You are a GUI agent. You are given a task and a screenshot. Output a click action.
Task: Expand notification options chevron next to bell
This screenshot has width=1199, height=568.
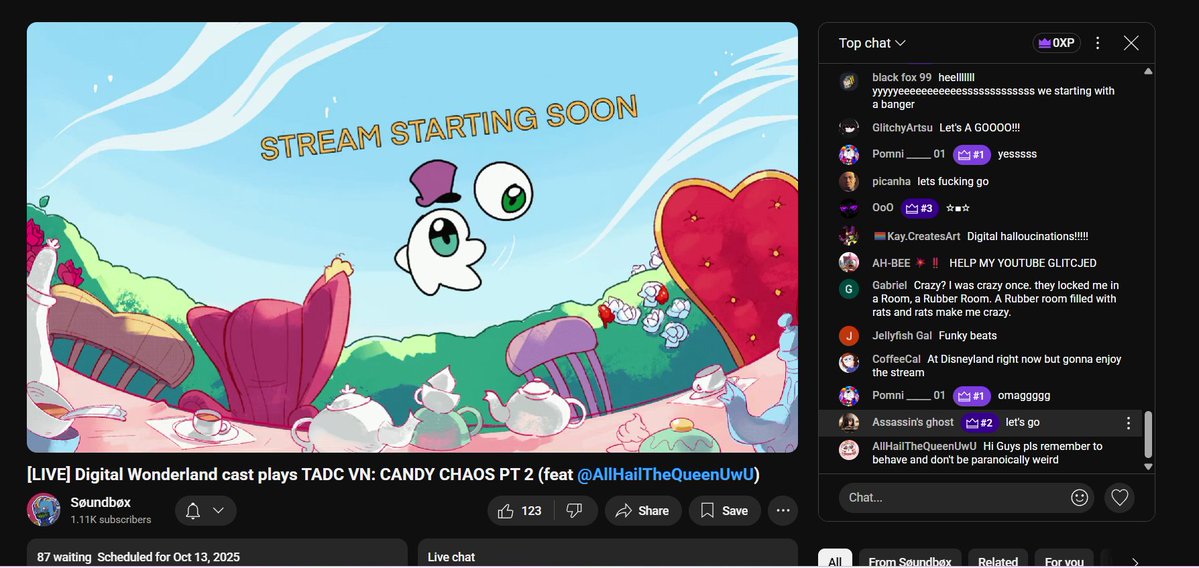pos(219,511)
